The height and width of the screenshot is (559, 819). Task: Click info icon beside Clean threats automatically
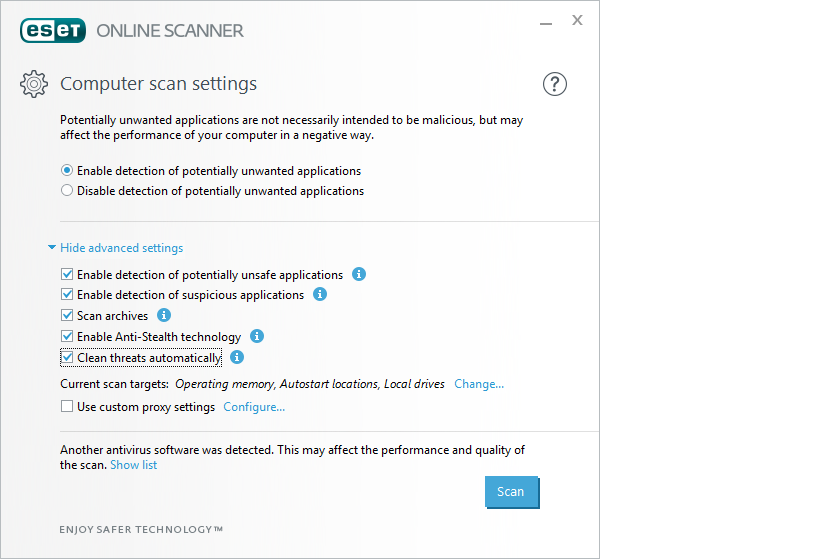(237, 357)
